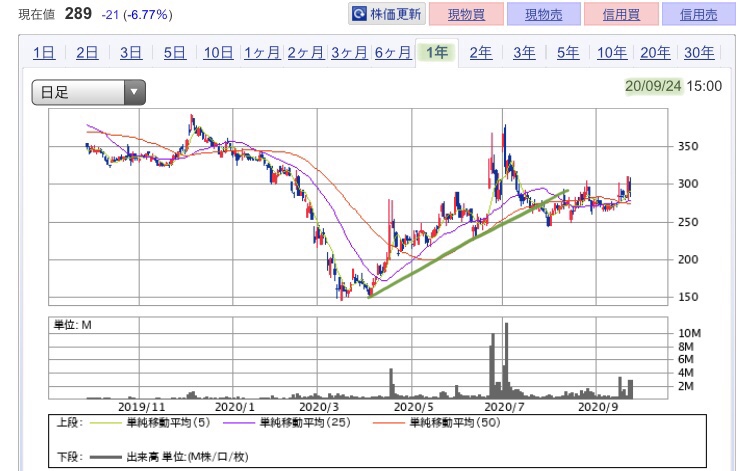Click the 10M volume axis label
The width and height of the screenshot is (745, 471).
(689, 333)
